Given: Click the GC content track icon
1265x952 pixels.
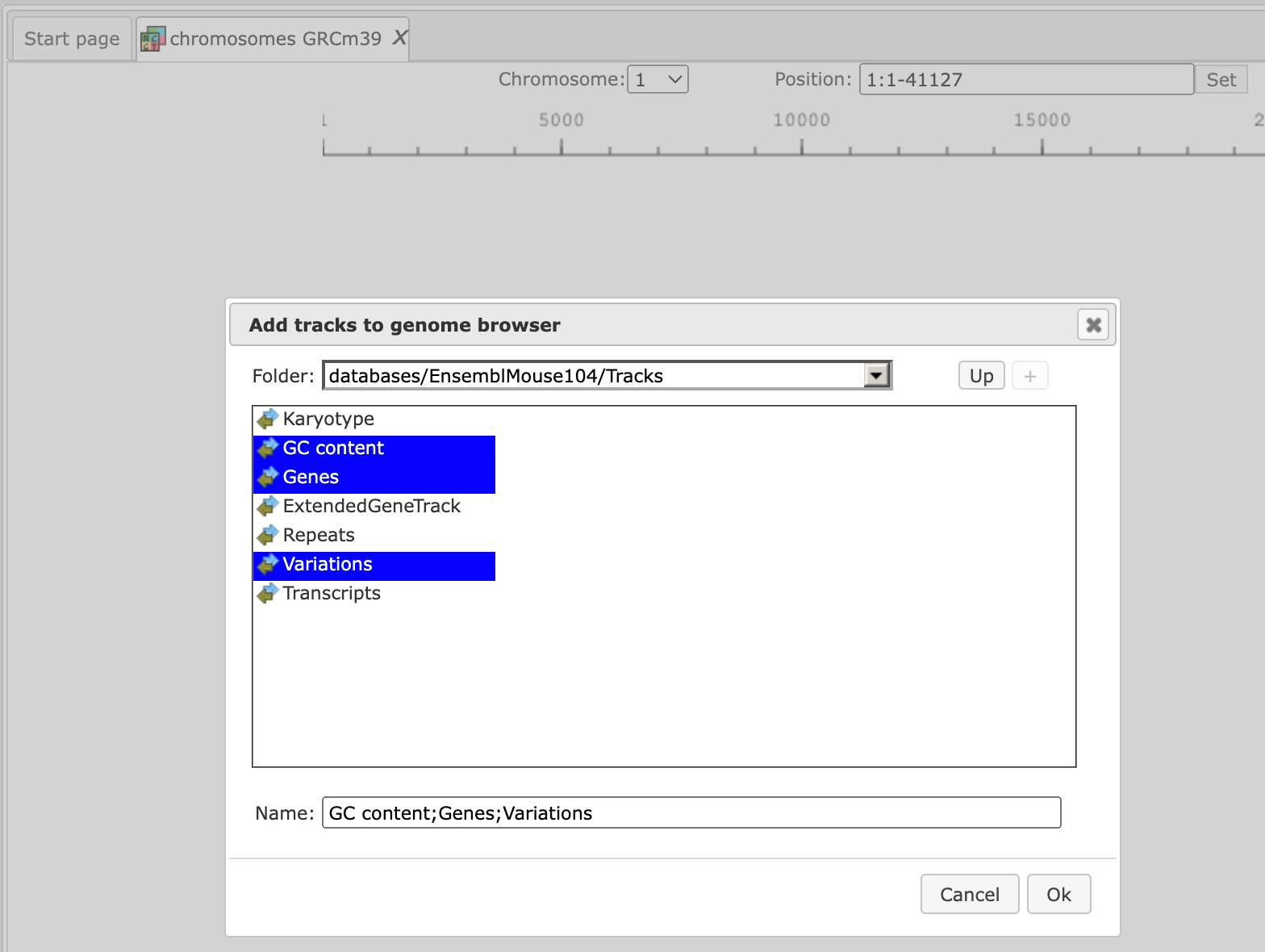Looking at the screenshot, I should tap(267, 448).
